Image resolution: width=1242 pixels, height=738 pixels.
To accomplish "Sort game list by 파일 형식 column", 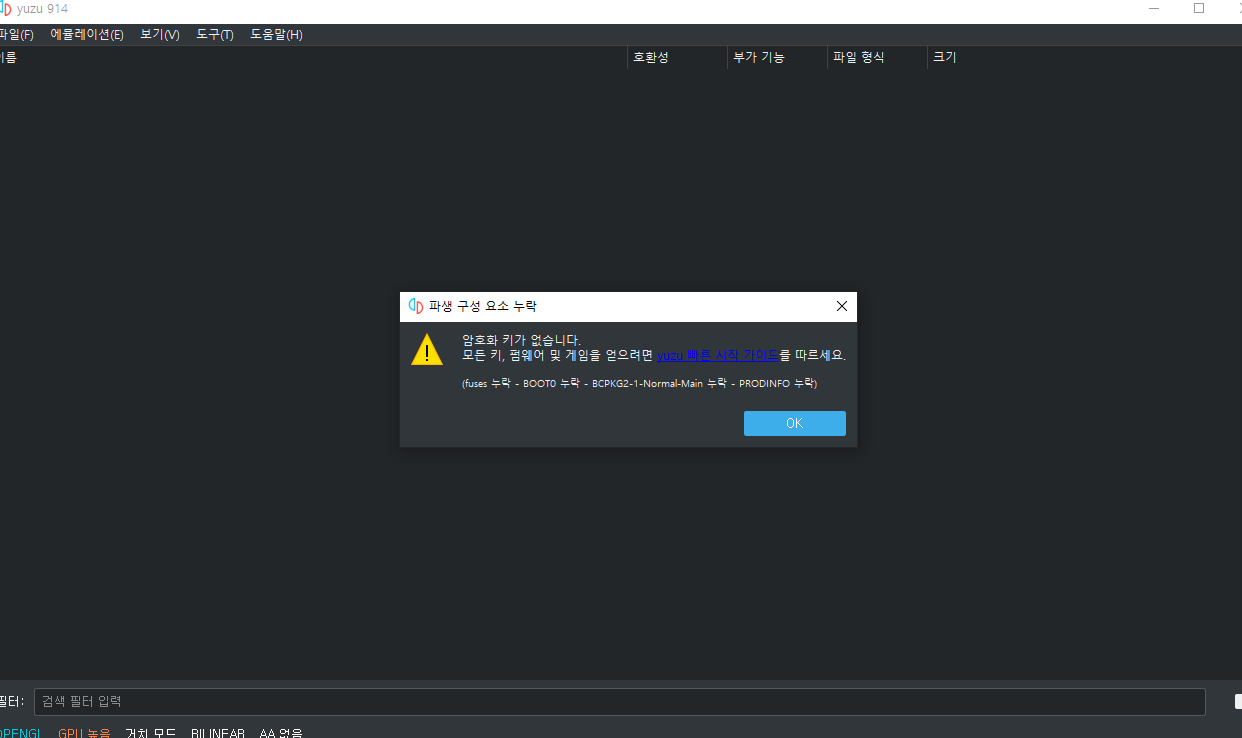I will [877, 57].
